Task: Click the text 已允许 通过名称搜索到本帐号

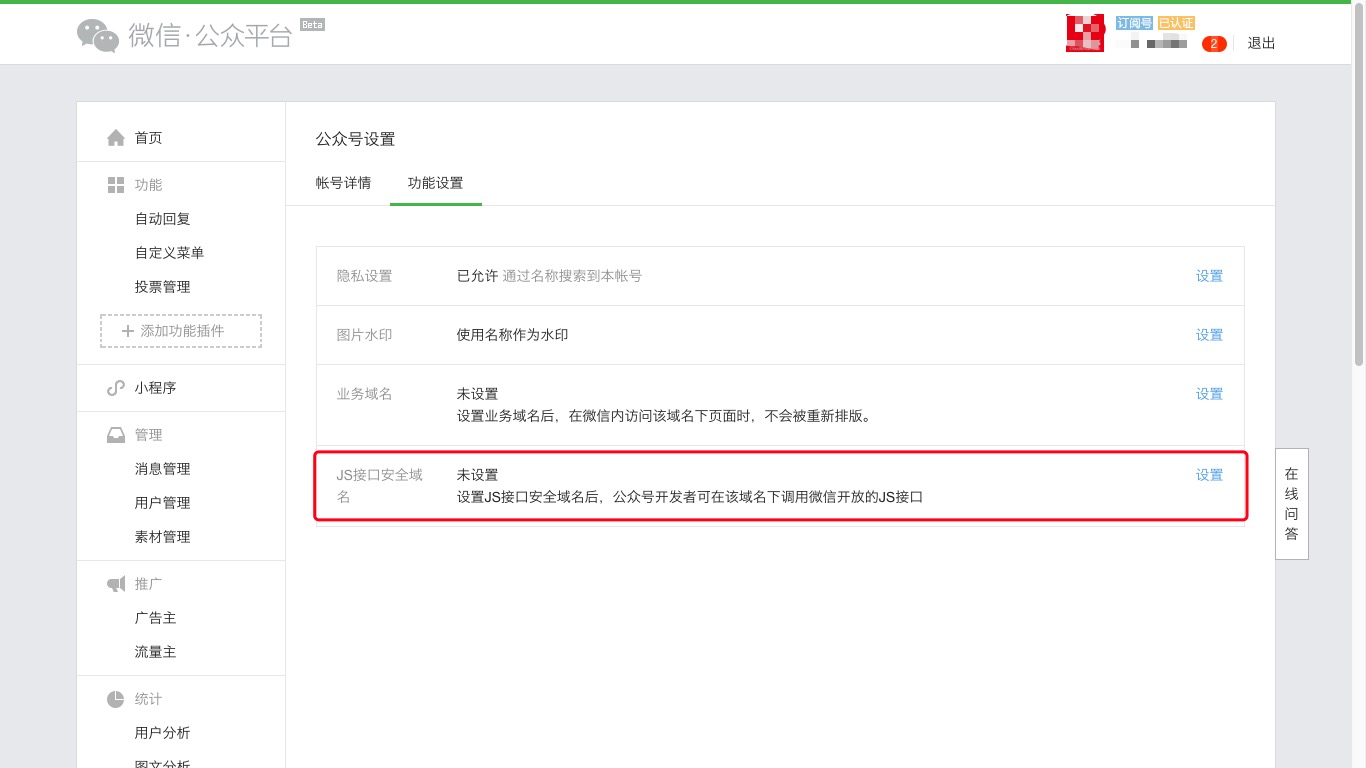Action: click(x=550, y=276)
